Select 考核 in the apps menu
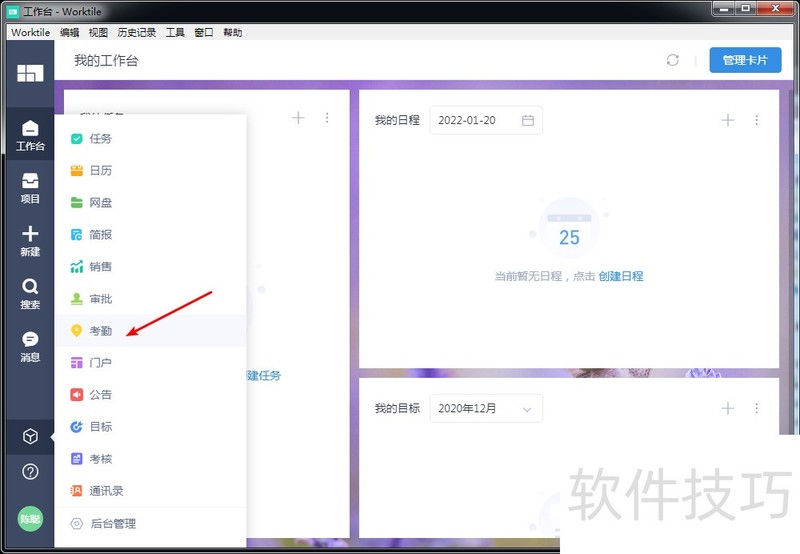 151,459
